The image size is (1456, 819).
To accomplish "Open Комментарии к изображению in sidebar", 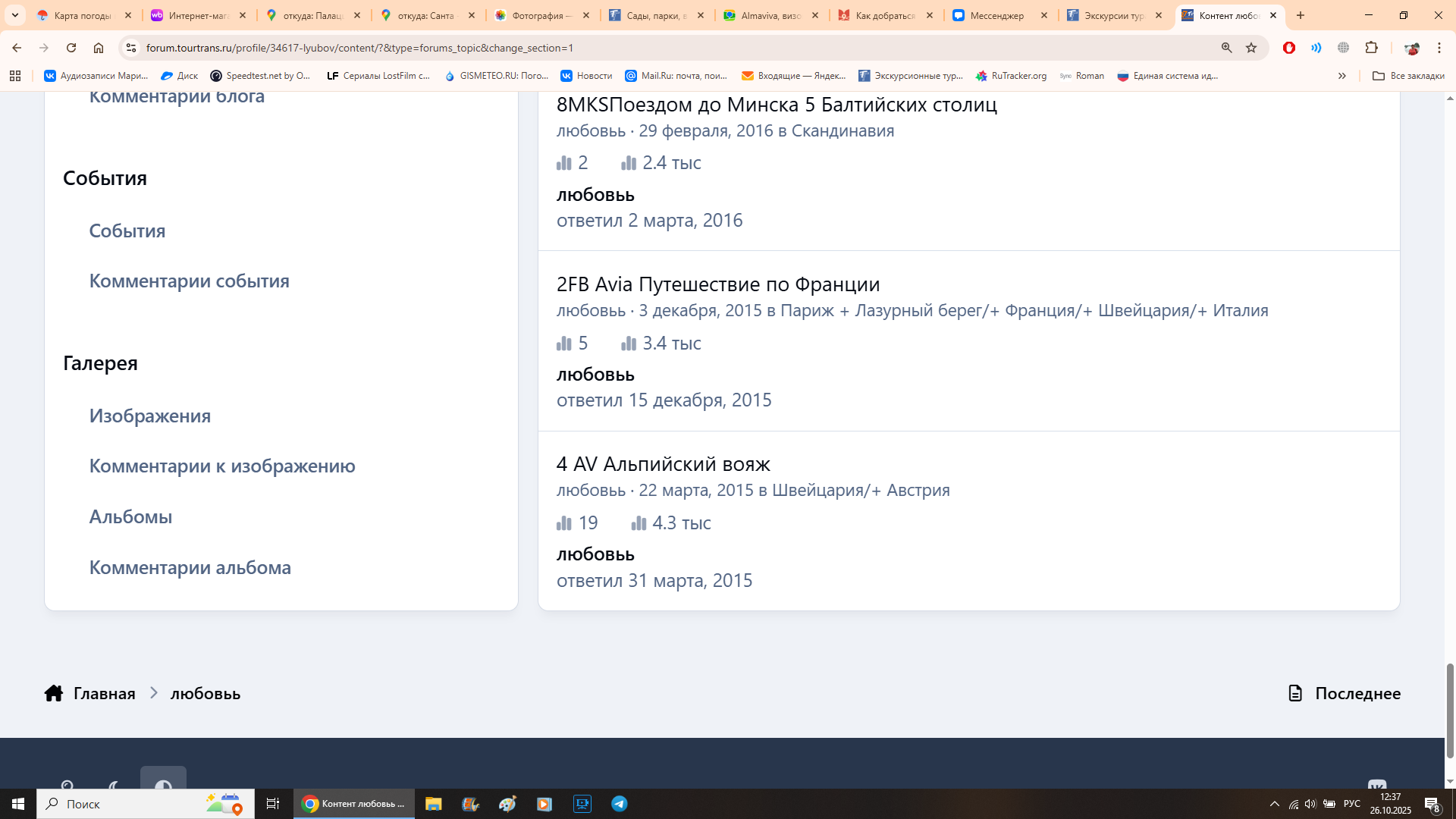I will (222, 466).
